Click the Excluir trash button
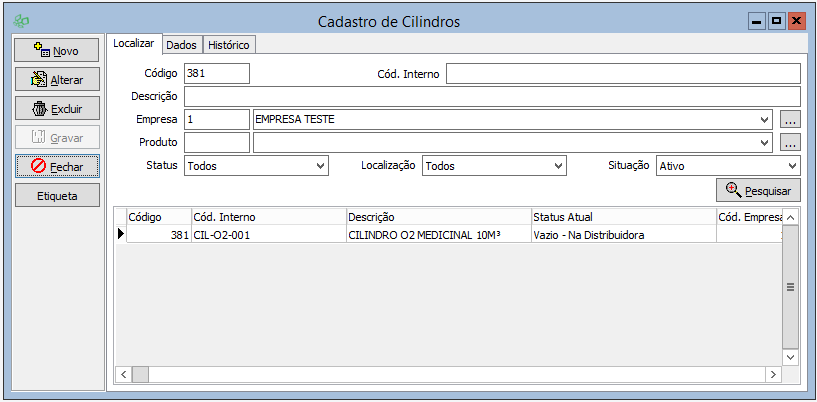817x402 pixels. tap(56, 108)
